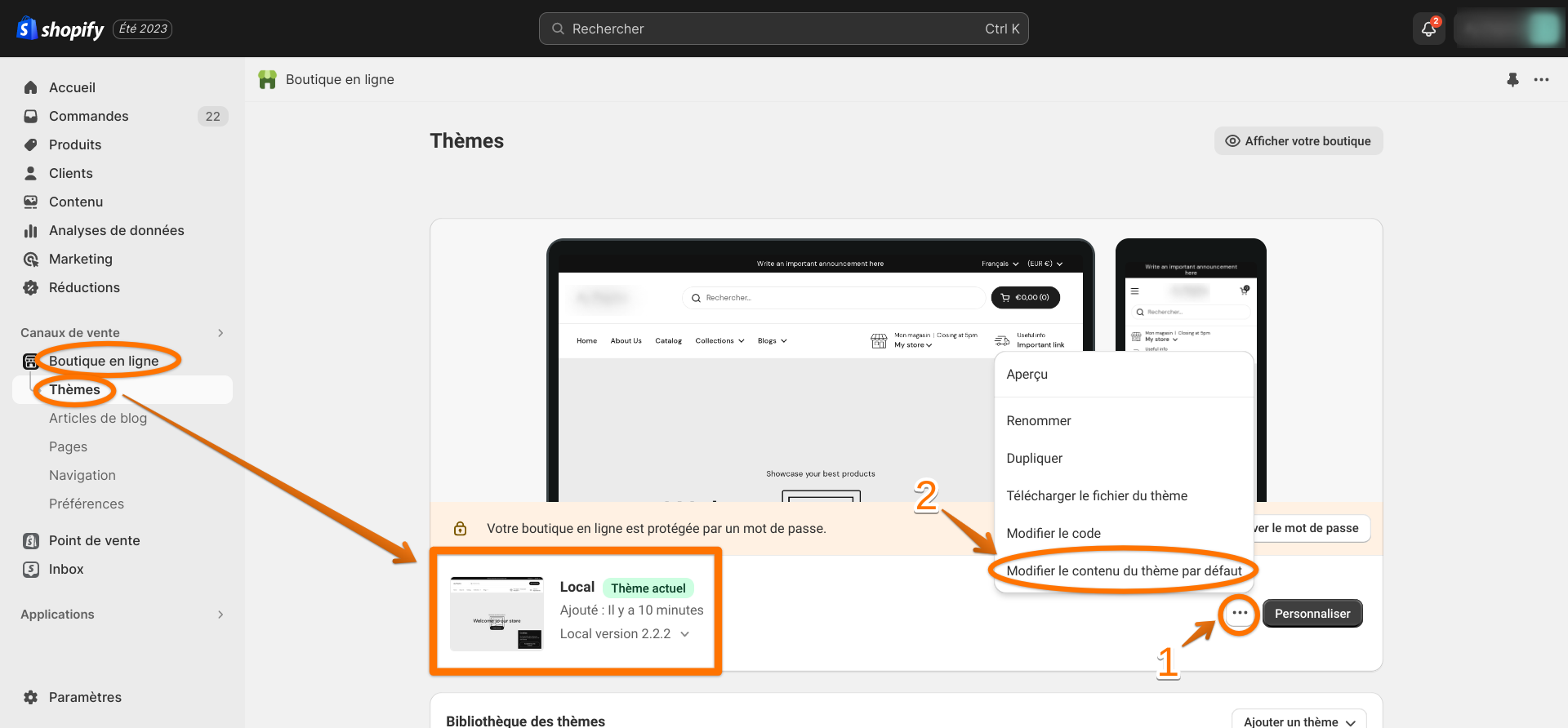Open the notifications bell
This screenshot has width=1568, height=728.
1428,29
